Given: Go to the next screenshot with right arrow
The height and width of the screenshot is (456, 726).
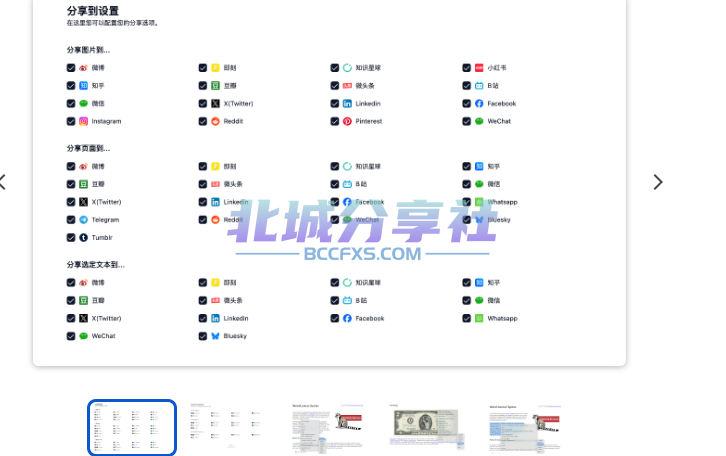Looking at the screenshot, I should [x=658, y=182].
